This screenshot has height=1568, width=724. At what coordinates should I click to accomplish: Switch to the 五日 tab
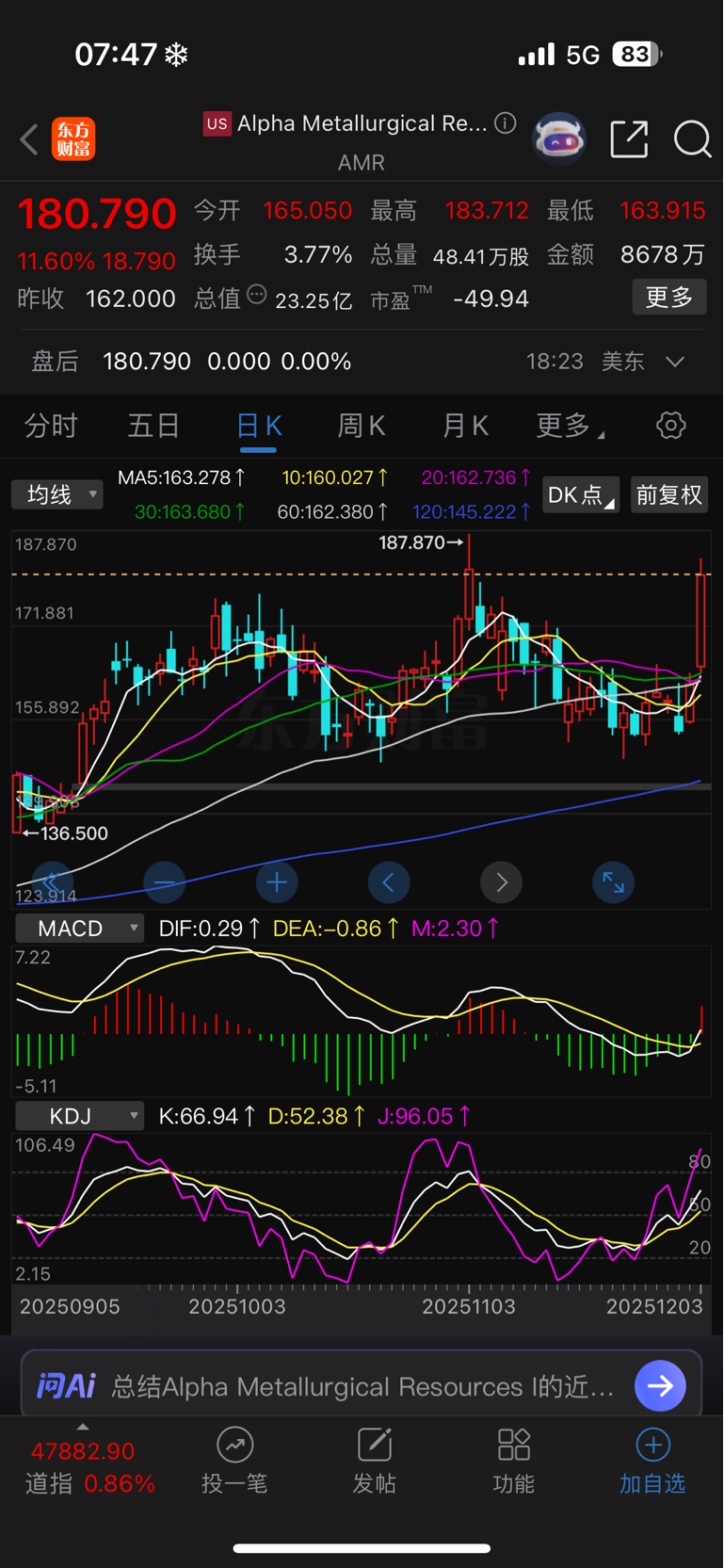[153, 426]
